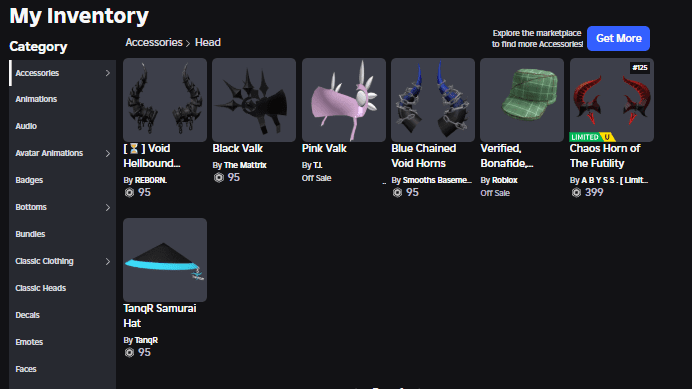Visit creator REBORN. profile link
Screen dimensions: 692x389
(150, 180)
